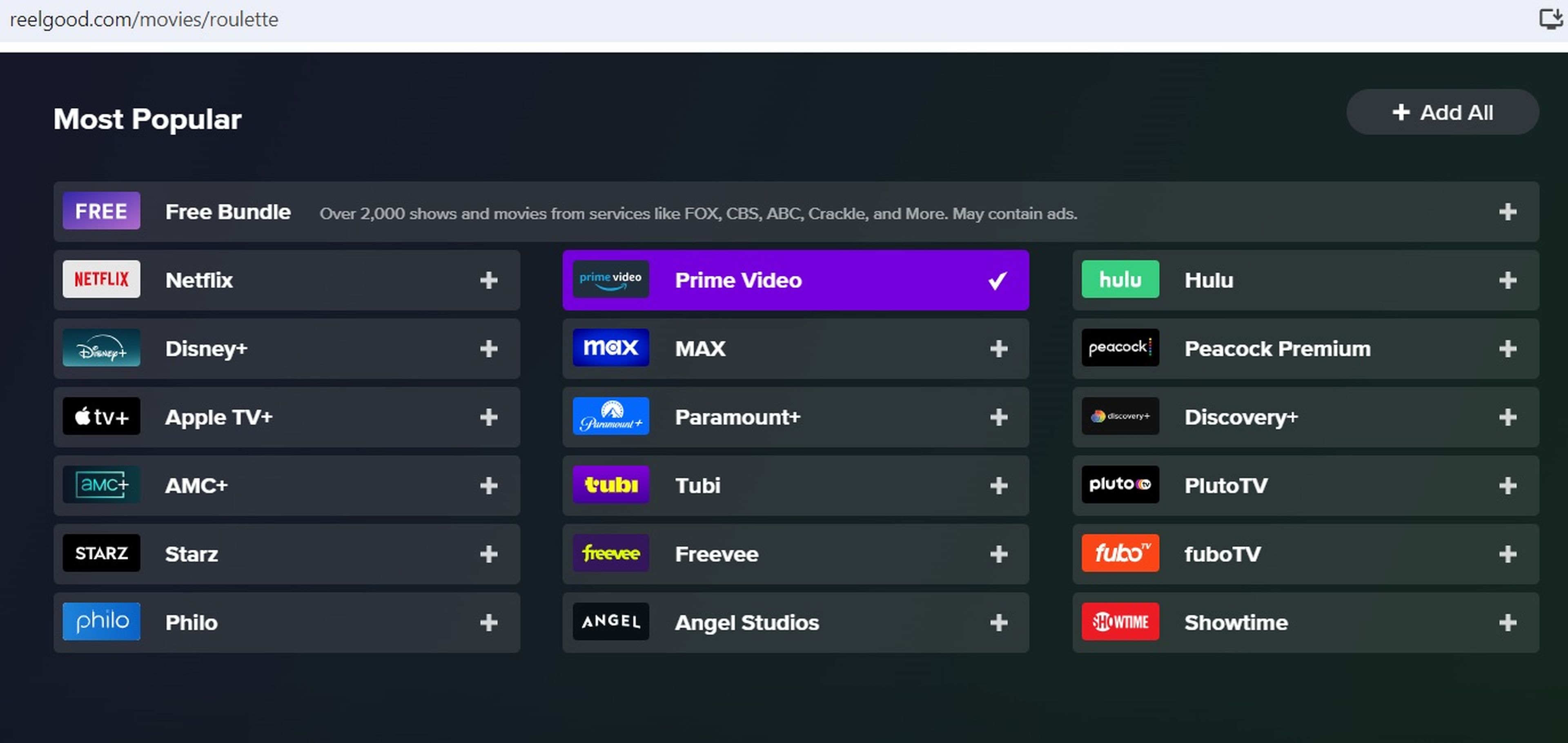Click the Most Popular heading
Image resolution: width=1568 pixels, height=743 pixels.
point(147,119)
